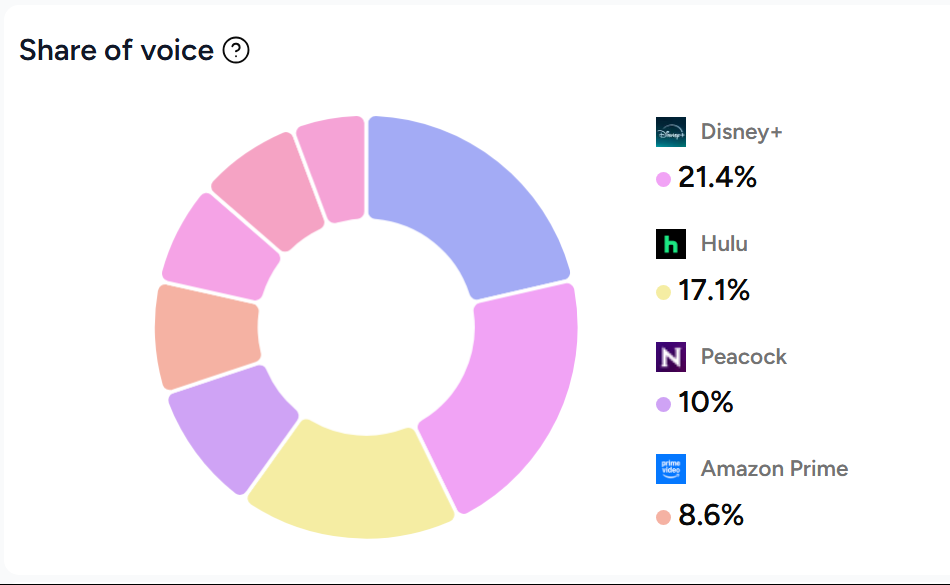Click the salmon dot beside 8.6%

tap(663, 518)
